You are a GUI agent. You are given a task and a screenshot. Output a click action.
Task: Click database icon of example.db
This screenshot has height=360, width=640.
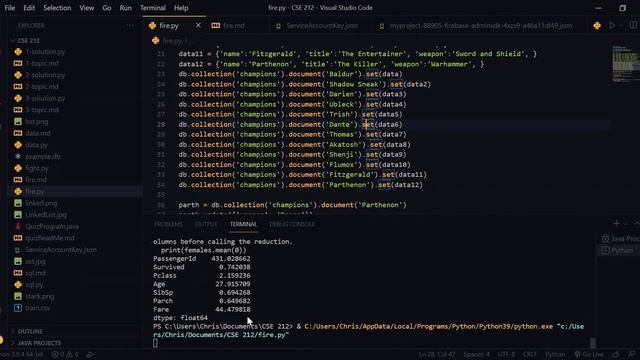tap(18, 156)
